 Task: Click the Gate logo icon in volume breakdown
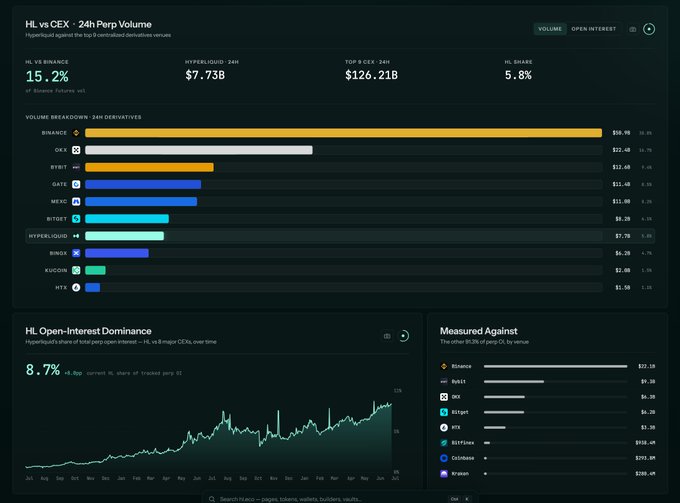tap(76, 184)
